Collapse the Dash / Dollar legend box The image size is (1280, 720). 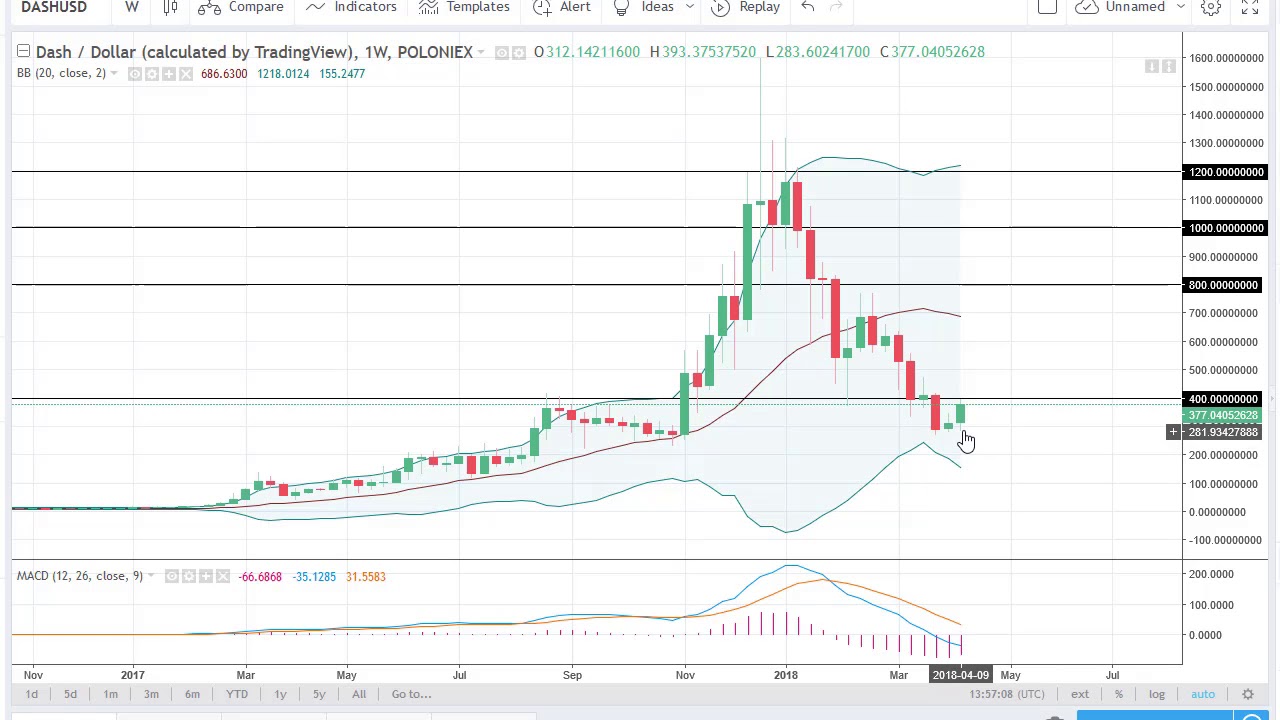coord(23,51)
